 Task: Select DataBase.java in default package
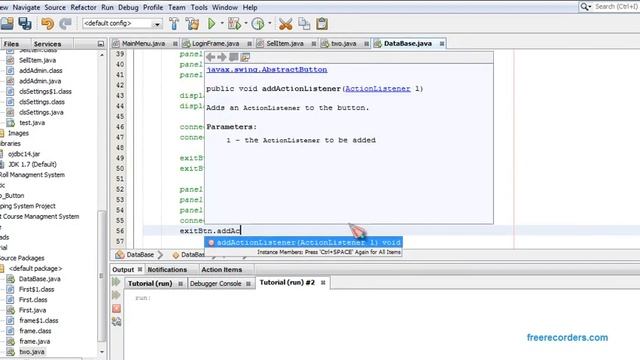pos(39,279)
